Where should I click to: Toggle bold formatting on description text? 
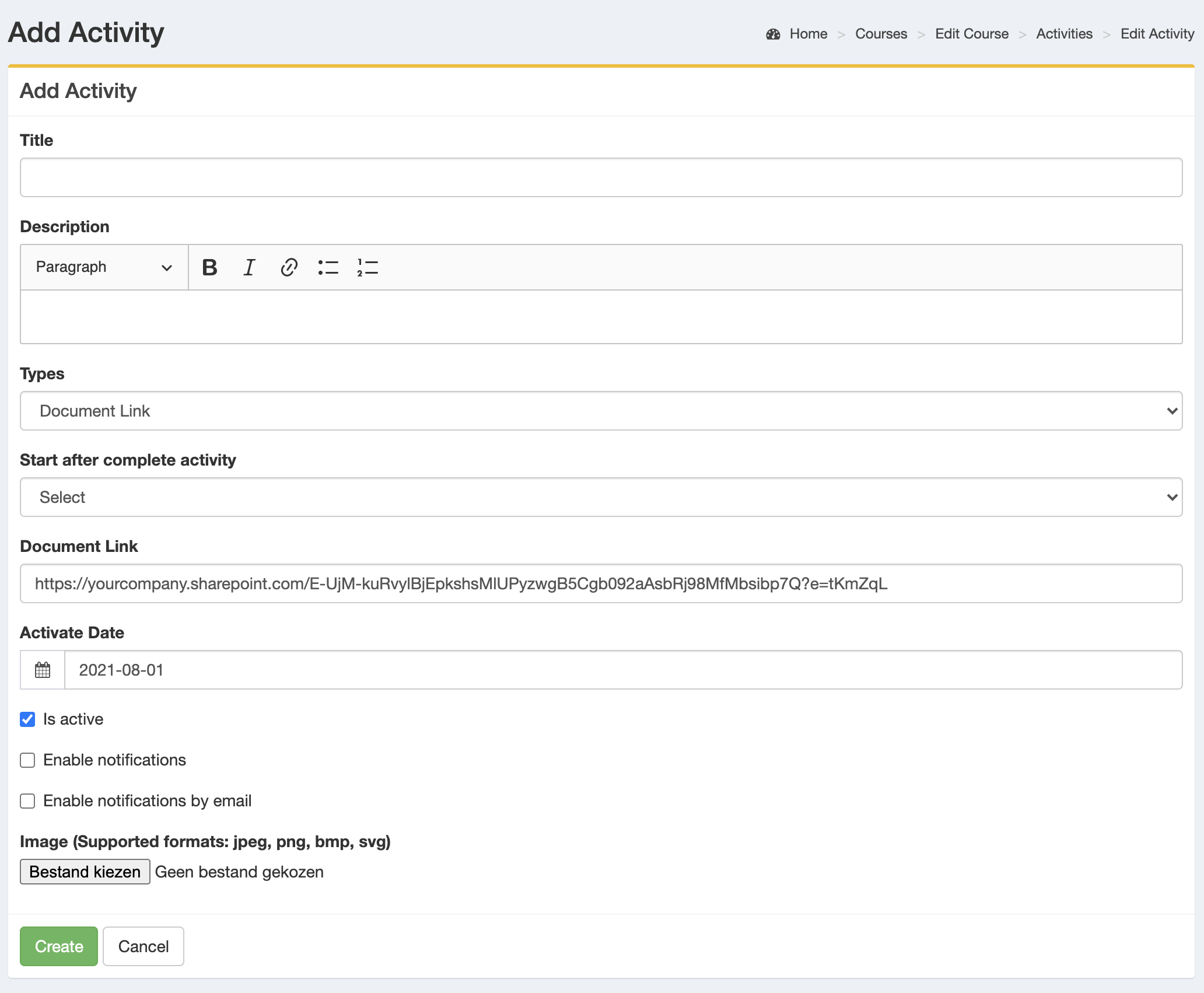210,266
